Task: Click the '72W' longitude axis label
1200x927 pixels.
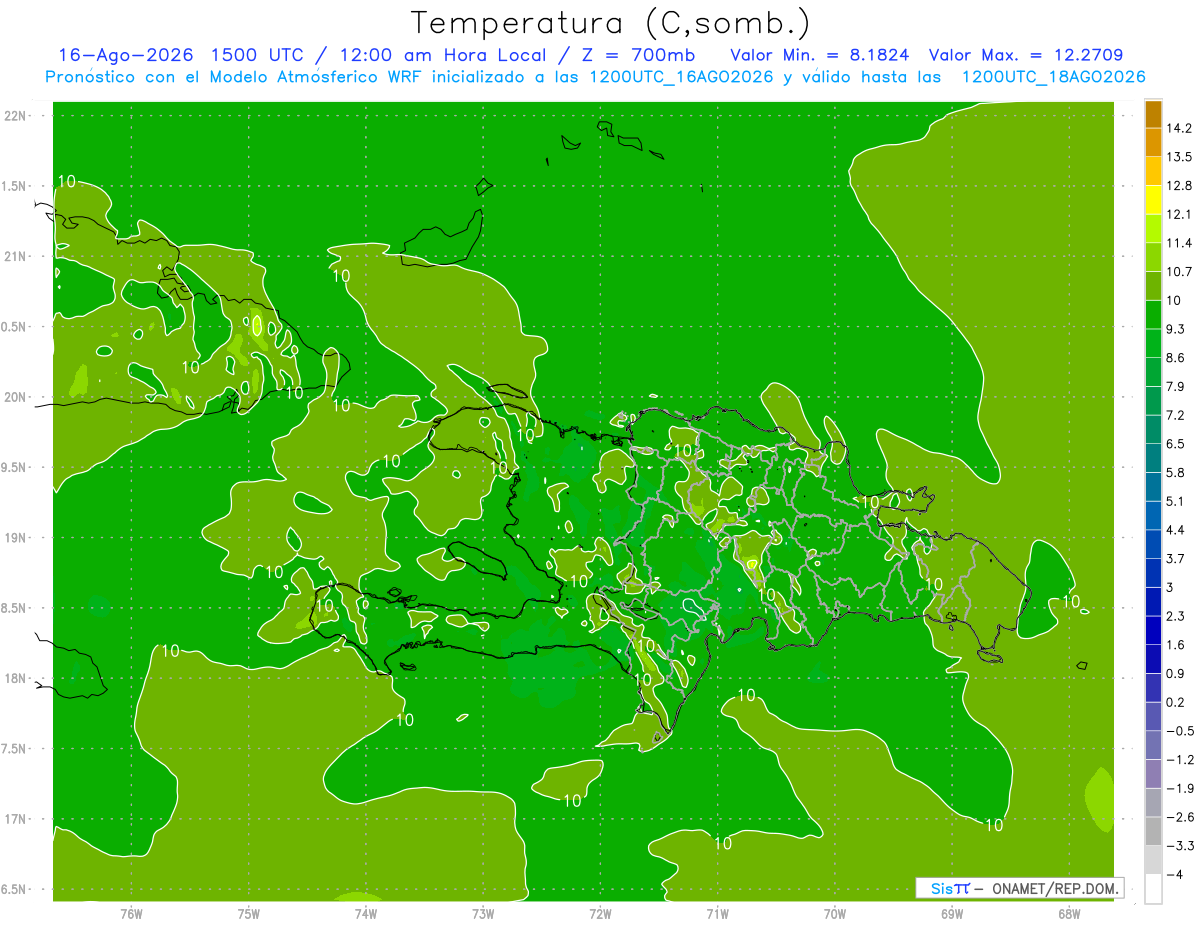Action: click(600, 913)
